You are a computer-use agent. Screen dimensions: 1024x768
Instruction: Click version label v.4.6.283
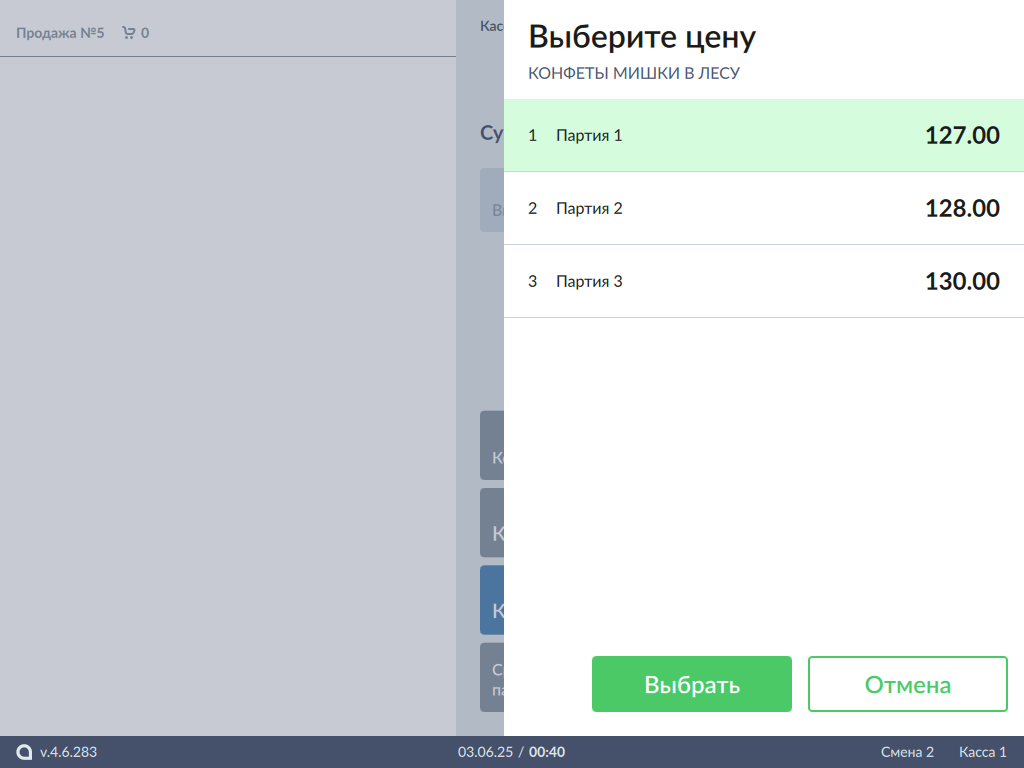click(x=68, y=752)
